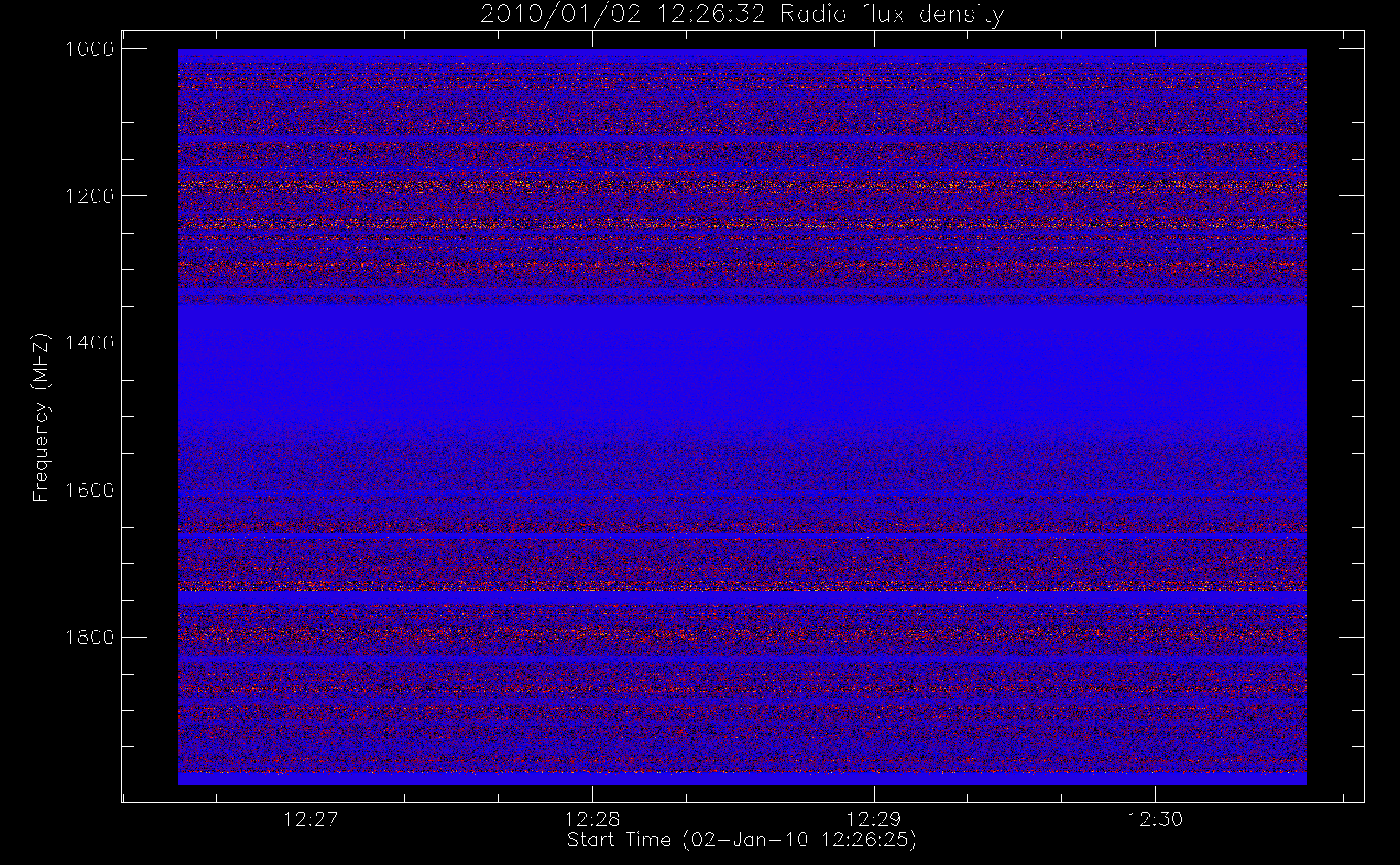Click the 'Start Time (02-Jan-10 12:26:25)' x-axis label

tap(742, 840)
